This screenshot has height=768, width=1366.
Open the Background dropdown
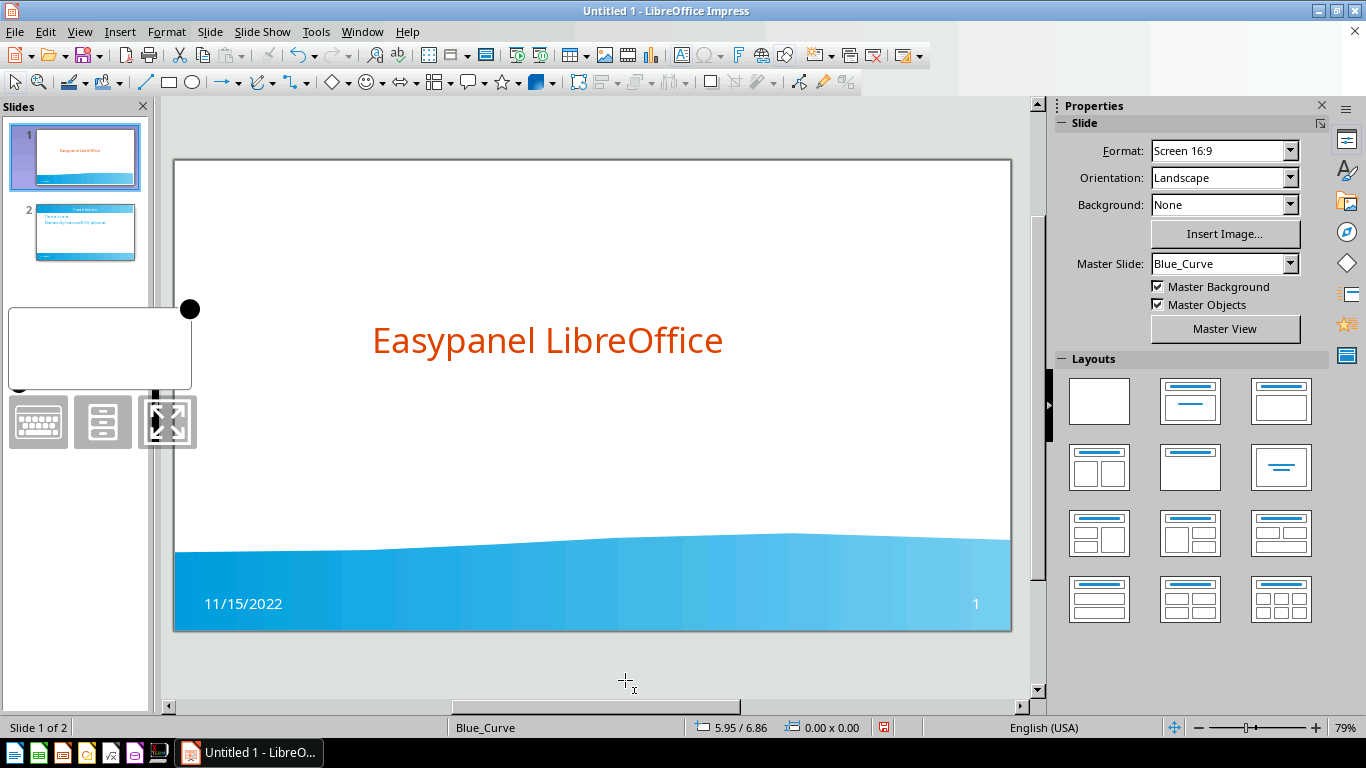[1293, 204]
